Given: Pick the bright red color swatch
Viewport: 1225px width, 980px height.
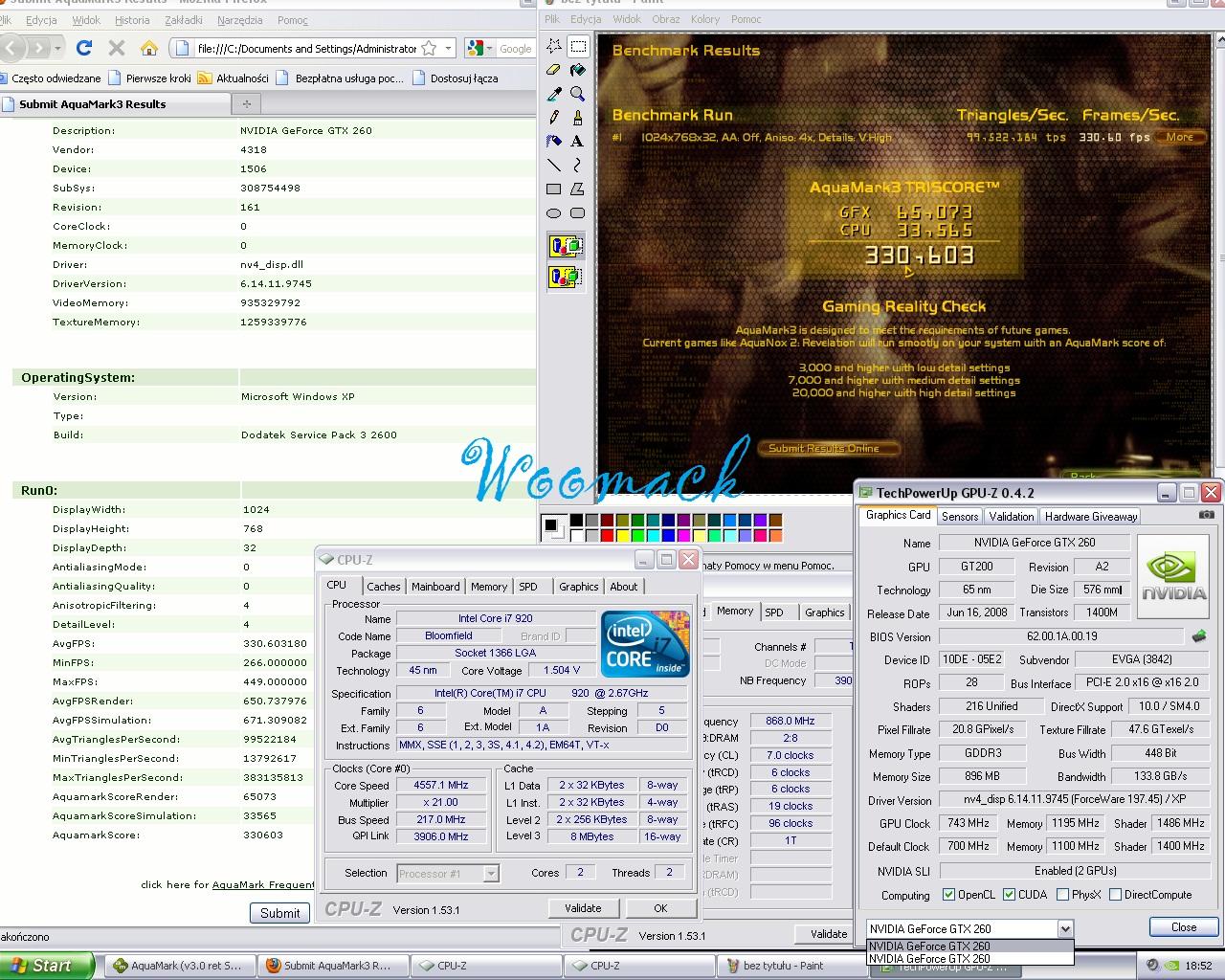Looking at the screenshot, I should click(608, 536).
